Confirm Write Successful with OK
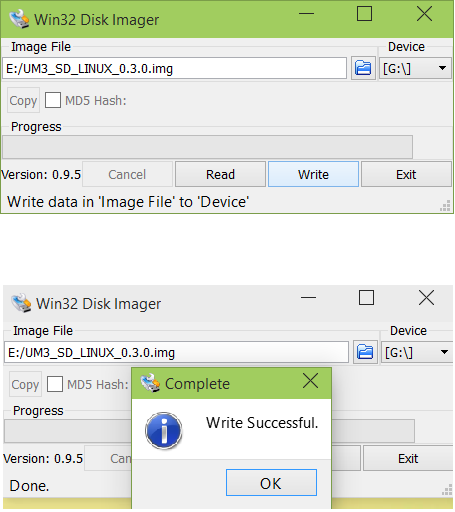This screenshot has width=455, height=512. click(271, 483)
